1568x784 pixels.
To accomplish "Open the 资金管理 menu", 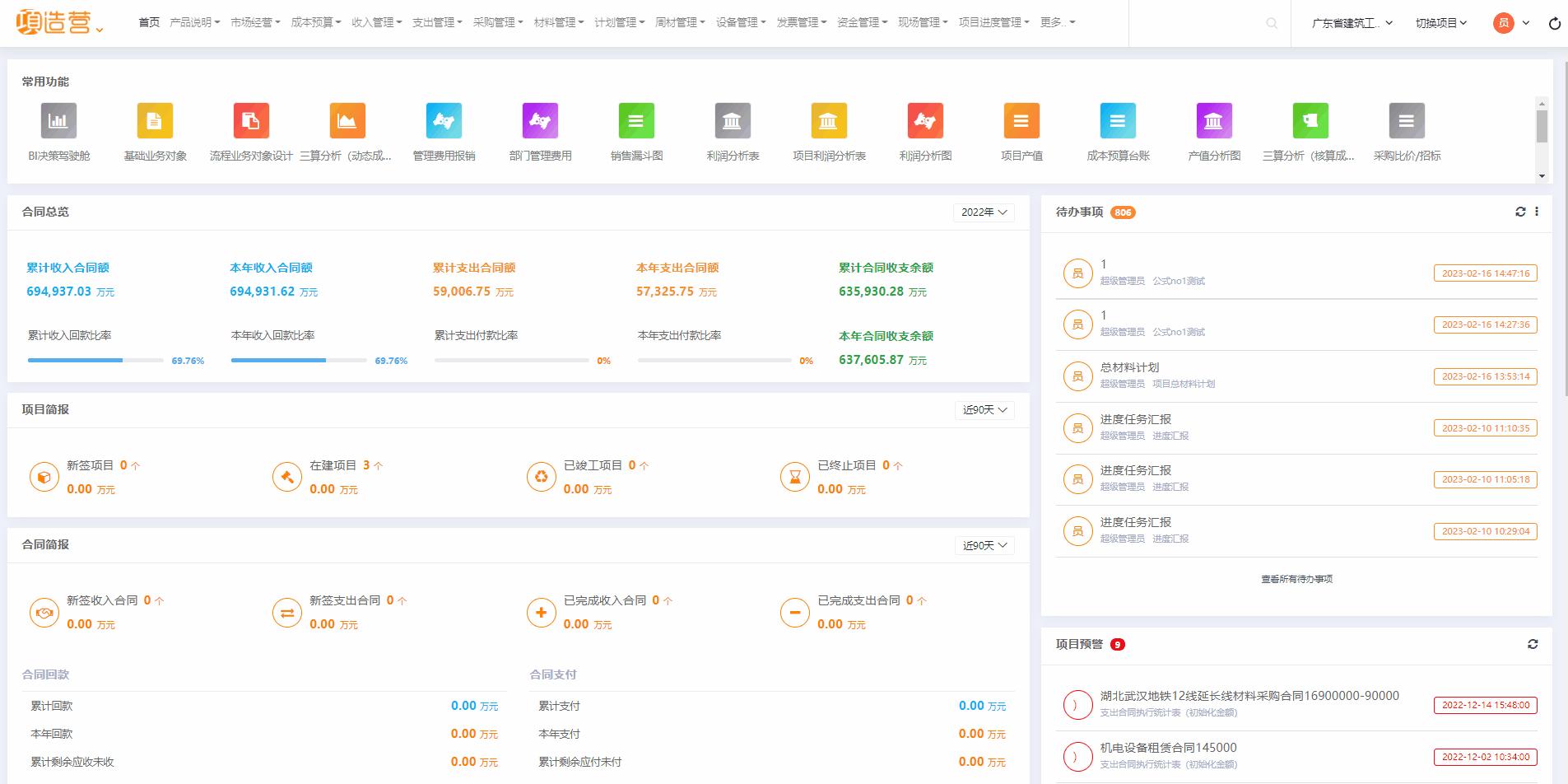I will [x=859, y=22].
